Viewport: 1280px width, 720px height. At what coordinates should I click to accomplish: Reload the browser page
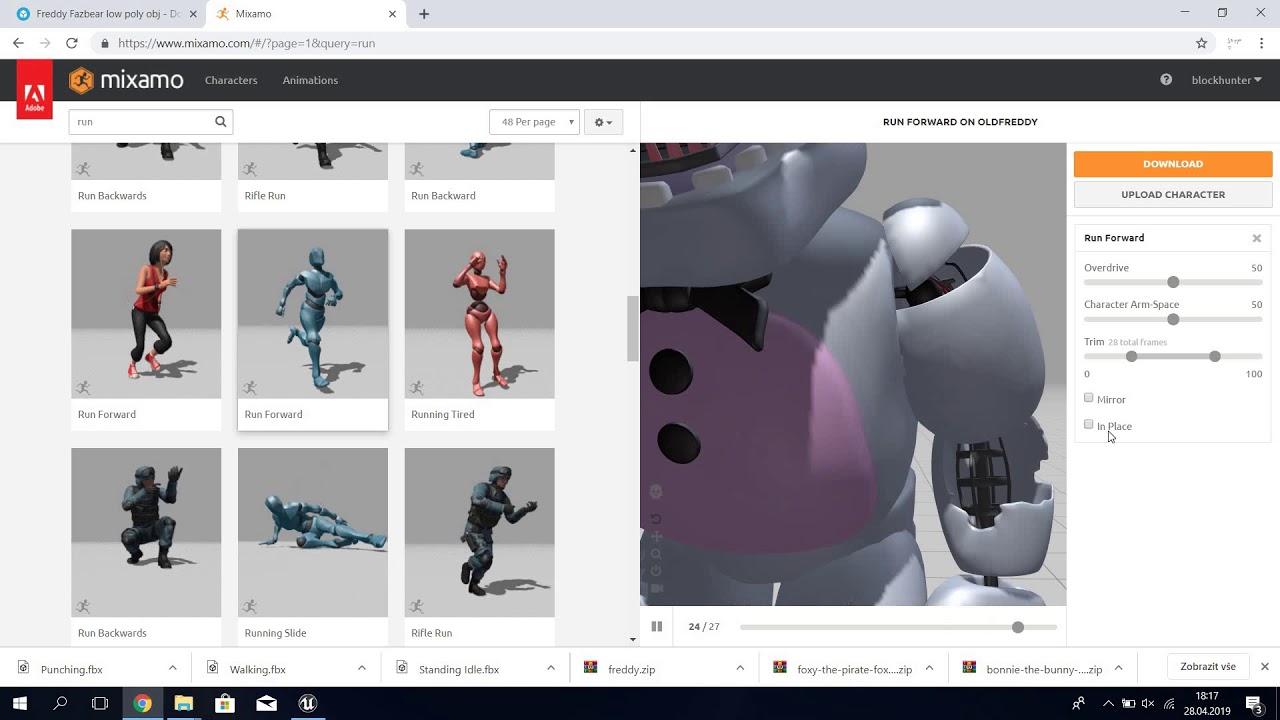tap(72, 43)
